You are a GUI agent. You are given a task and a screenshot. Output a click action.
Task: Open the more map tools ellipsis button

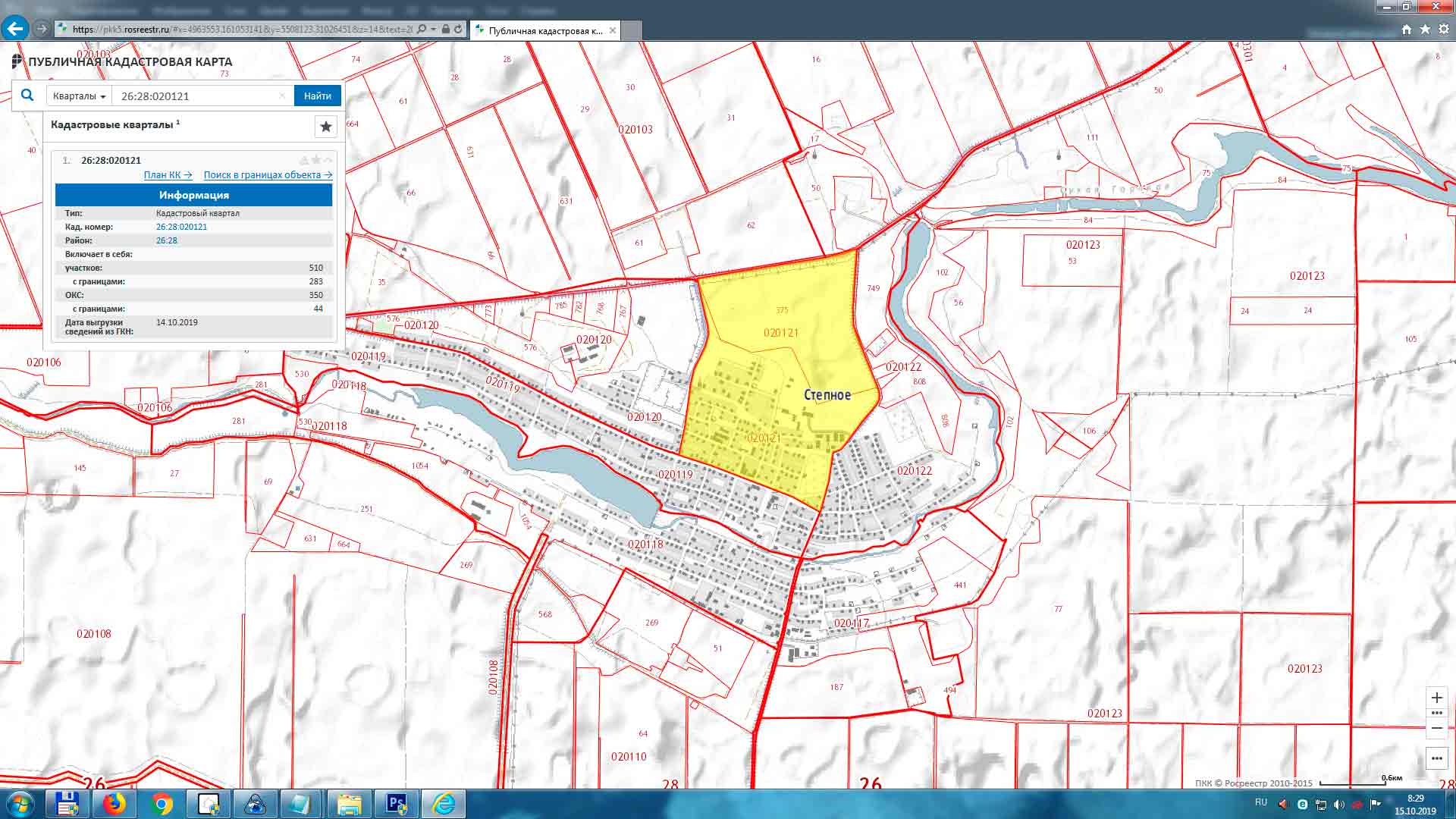coord(1436,758)
